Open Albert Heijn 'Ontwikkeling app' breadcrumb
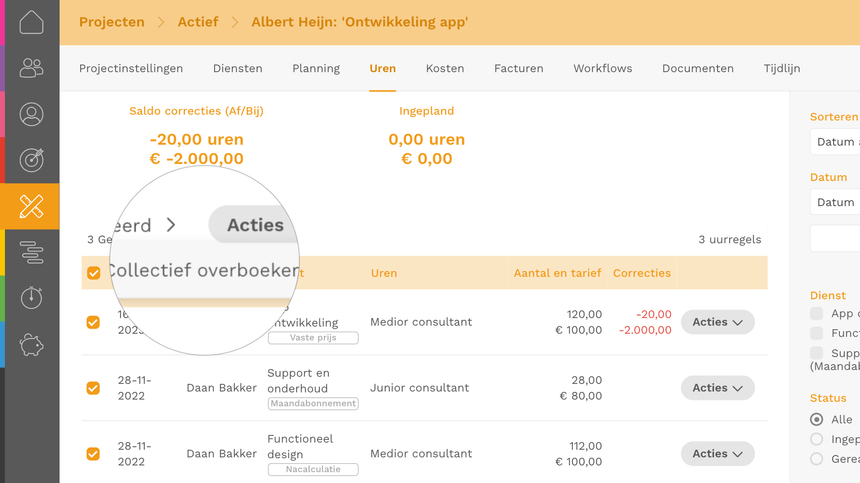This screenshot has height=483, width=860. 360,22
